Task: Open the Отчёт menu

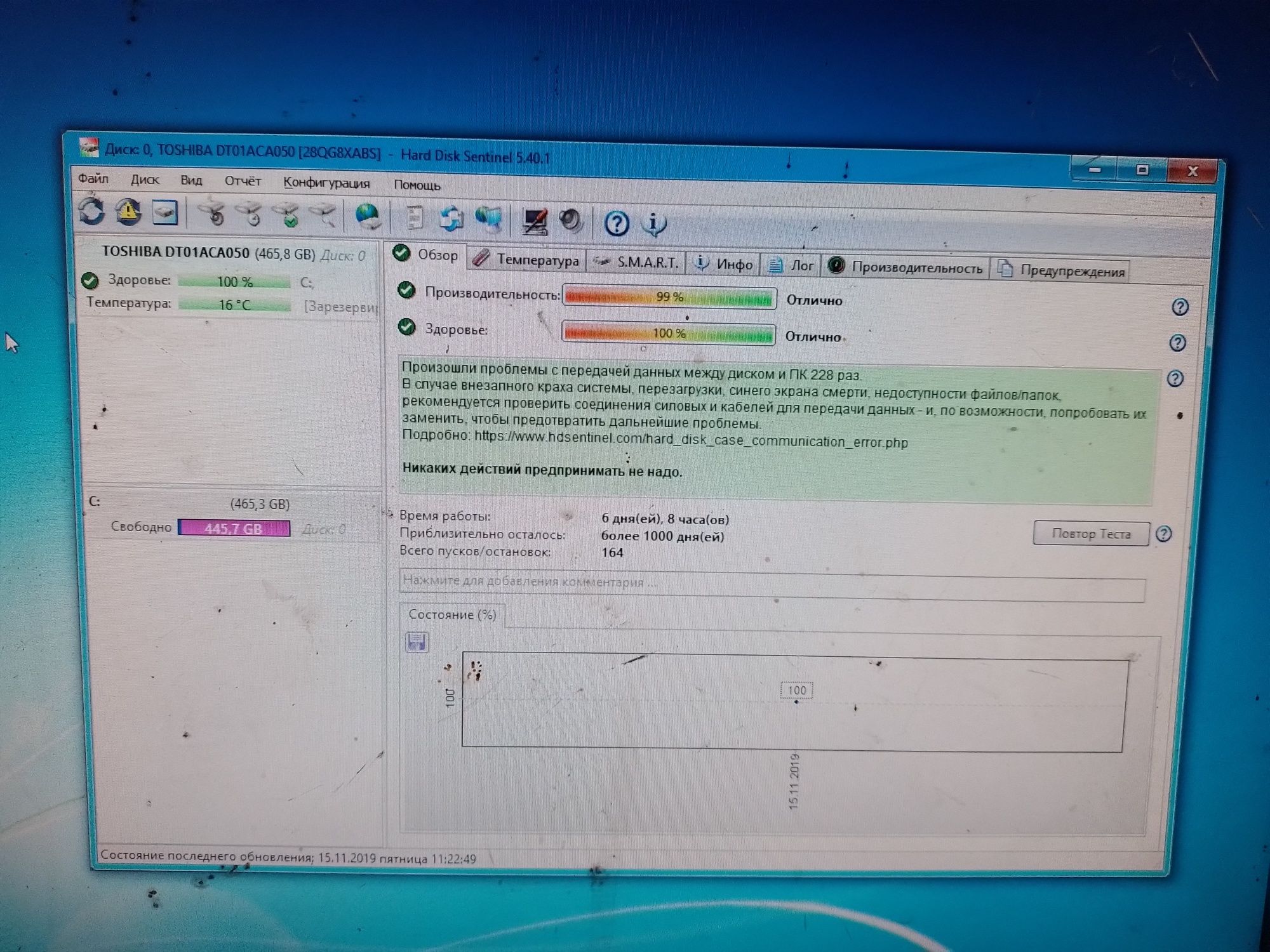Action: click(243, 182)
